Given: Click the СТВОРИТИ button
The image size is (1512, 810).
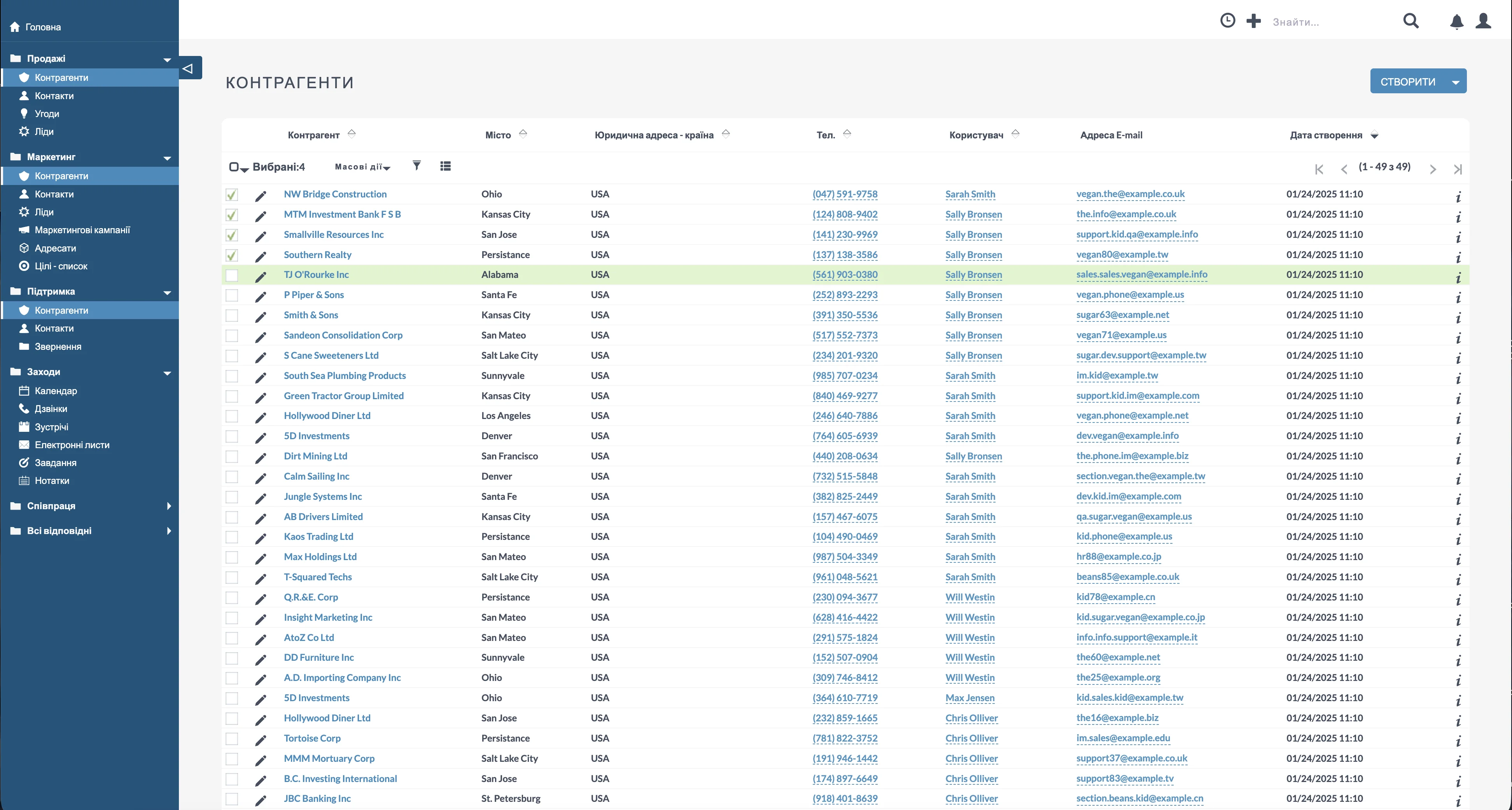Looking at the screenshot, I should tap(1407, 82).
